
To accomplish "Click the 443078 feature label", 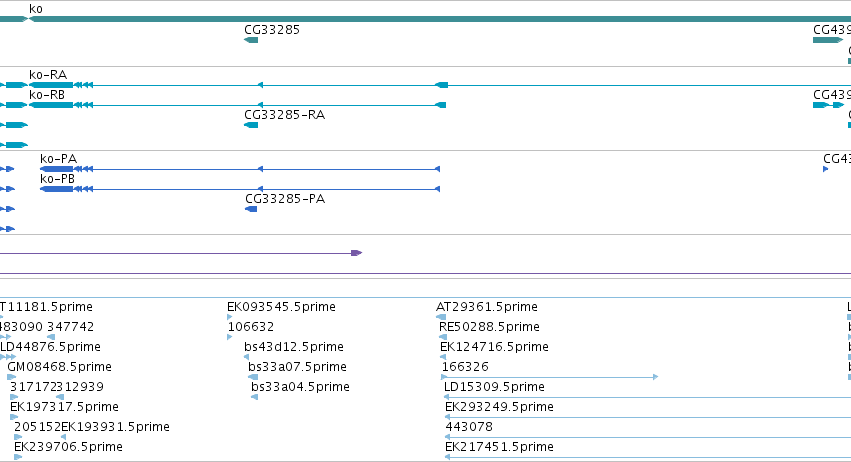I will [x=469, y=427].
